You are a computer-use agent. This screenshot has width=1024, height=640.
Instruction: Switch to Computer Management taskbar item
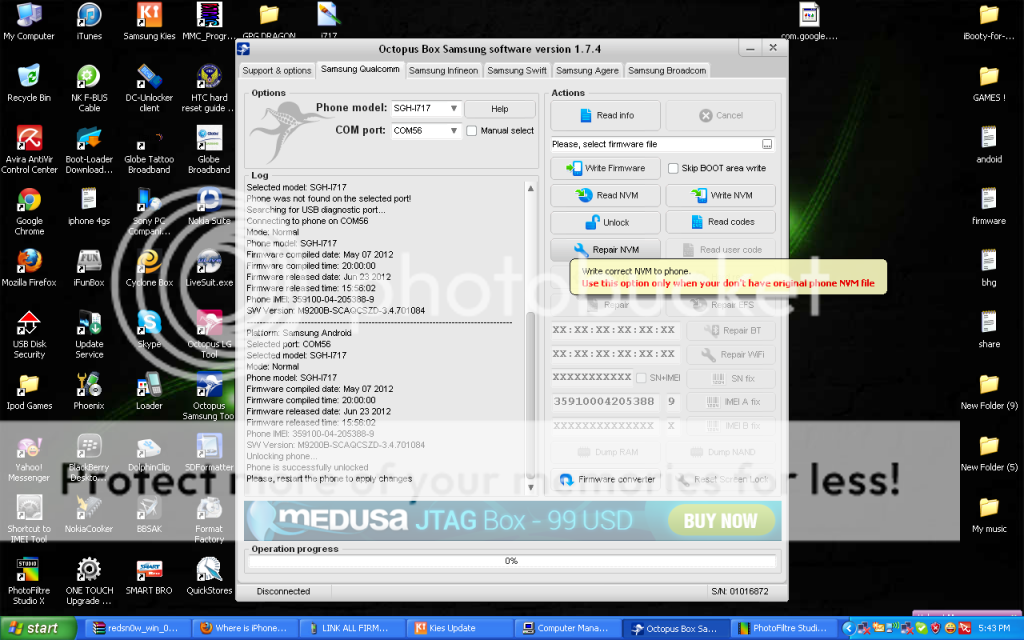pyautogui.click(x=568, y=628)
